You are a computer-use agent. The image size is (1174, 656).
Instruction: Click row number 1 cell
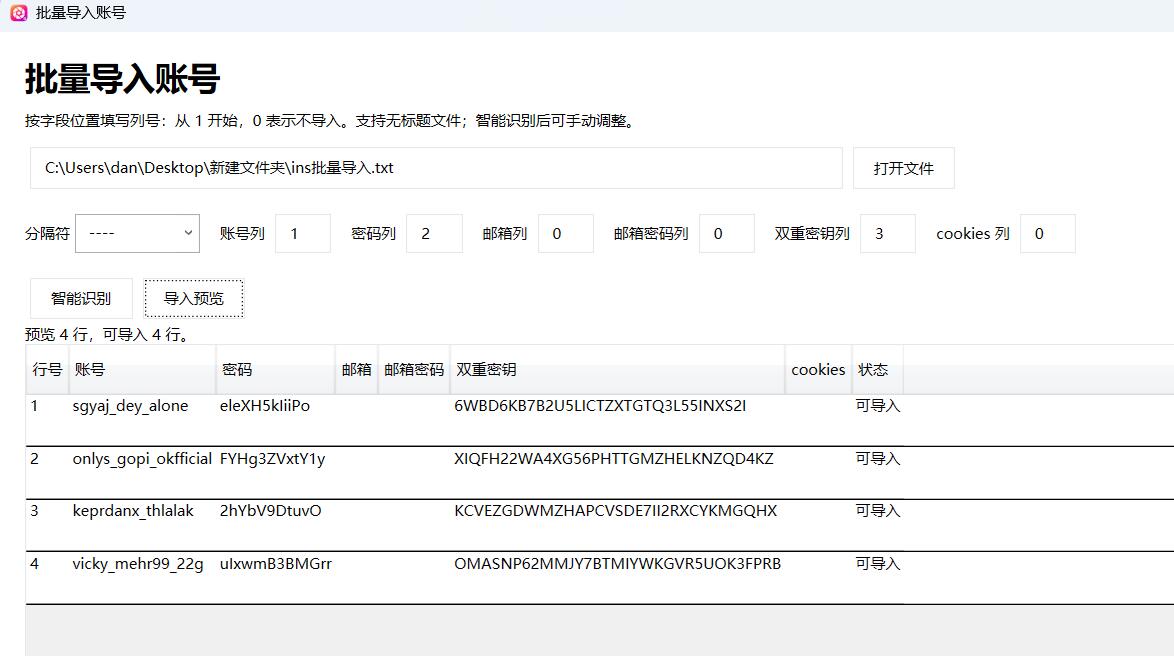(34, 406)
